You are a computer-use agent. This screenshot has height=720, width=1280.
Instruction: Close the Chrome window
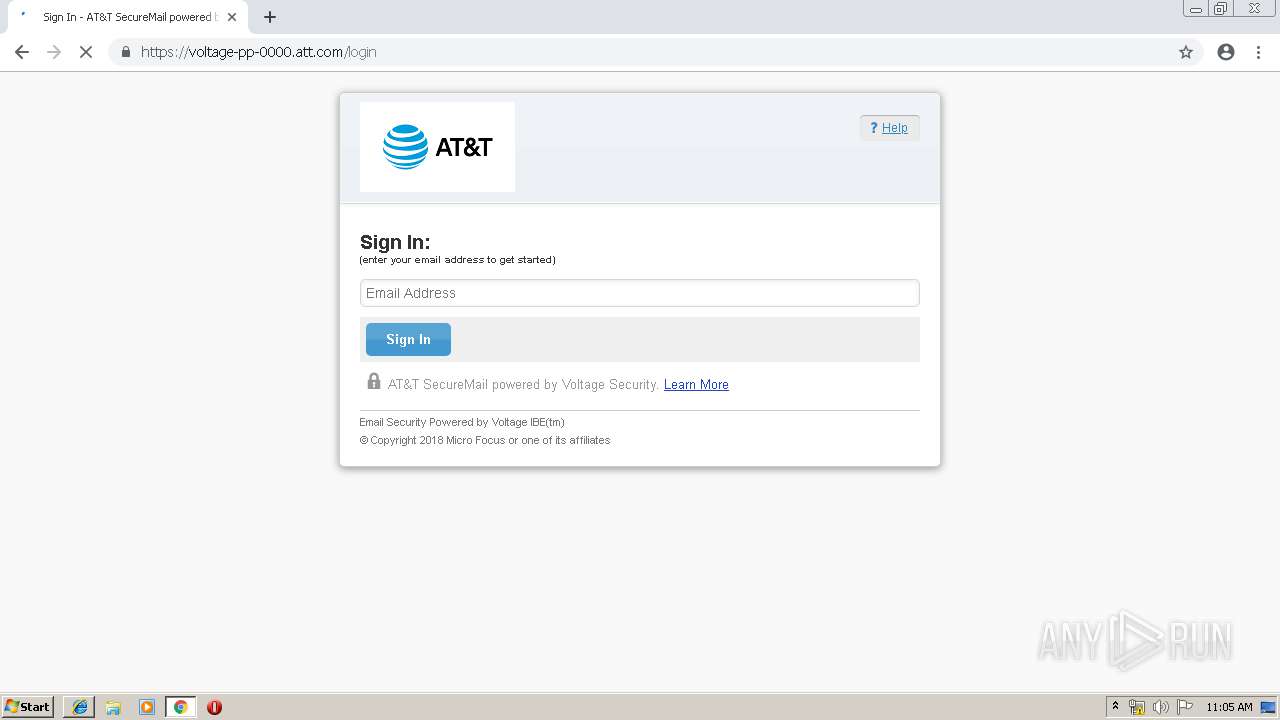click(x=1254, y=9)
